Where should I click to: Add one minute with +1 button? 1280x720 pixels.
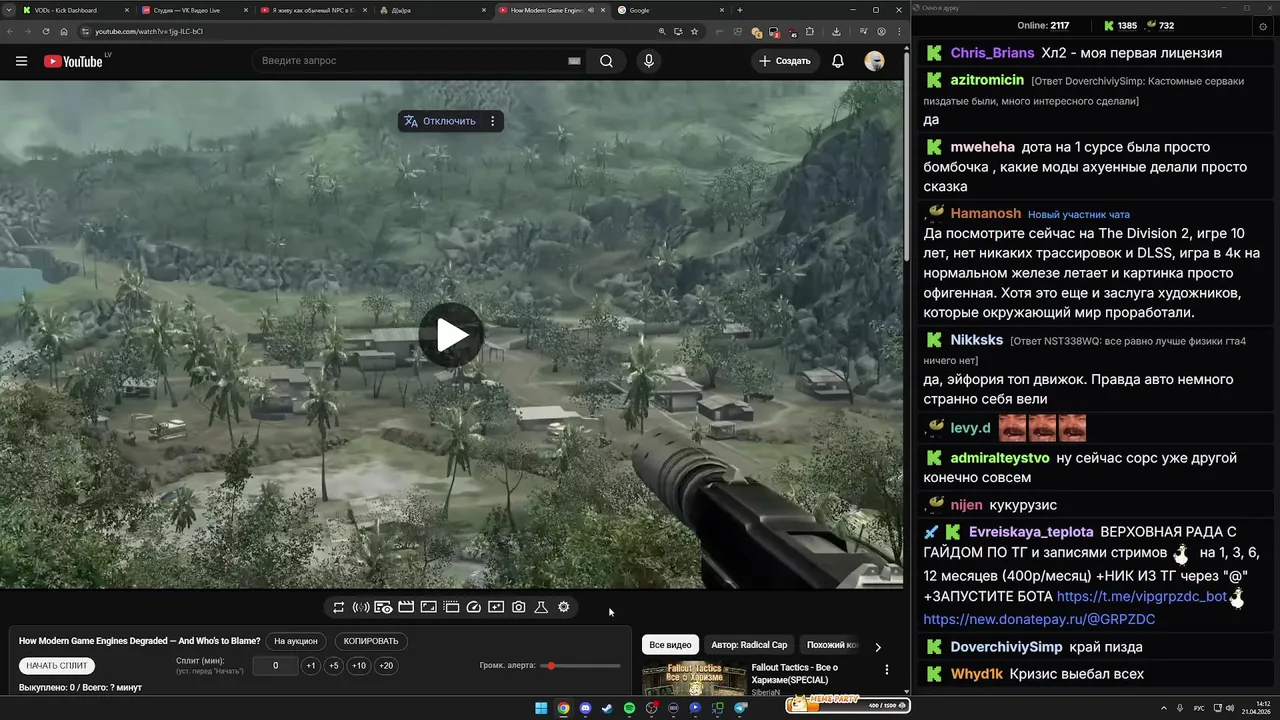pos(311,666)
